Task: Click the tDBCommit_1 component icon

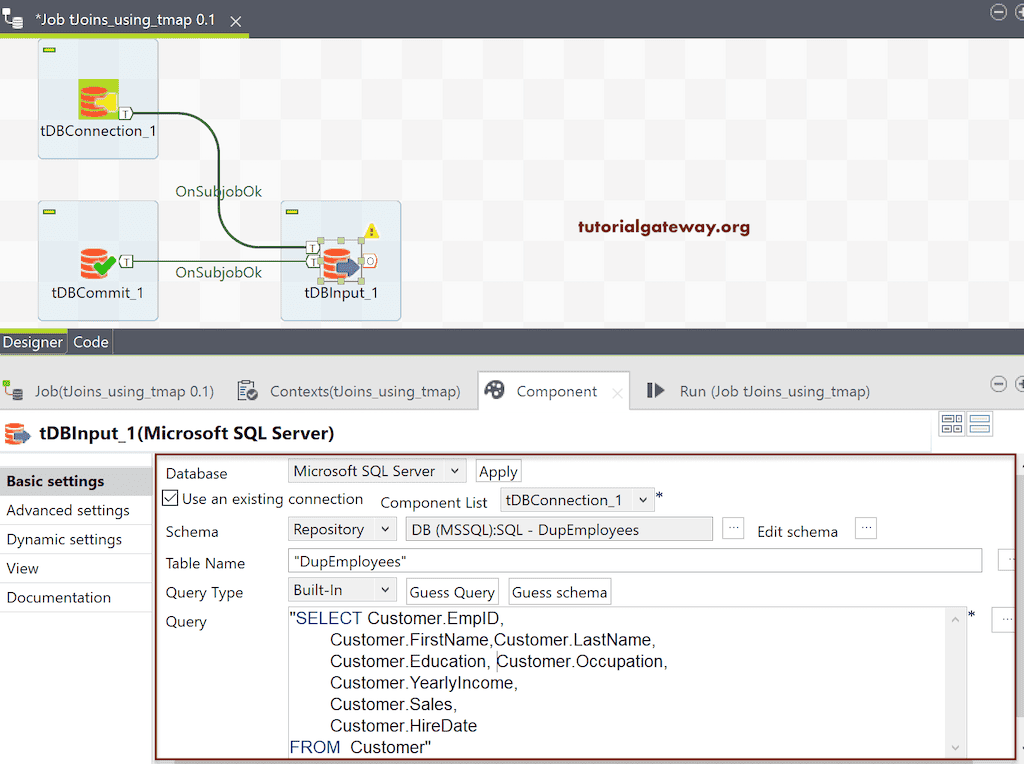Action: 97,263
